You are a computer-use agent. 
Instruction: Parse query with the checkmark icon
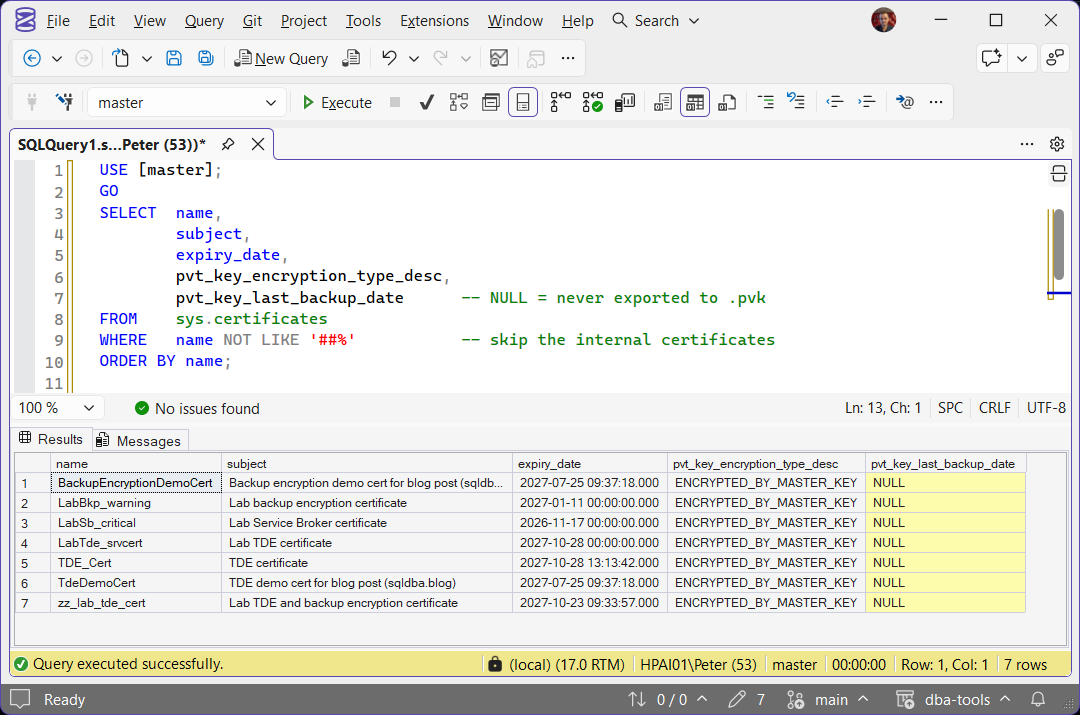(x=426, y=103)
